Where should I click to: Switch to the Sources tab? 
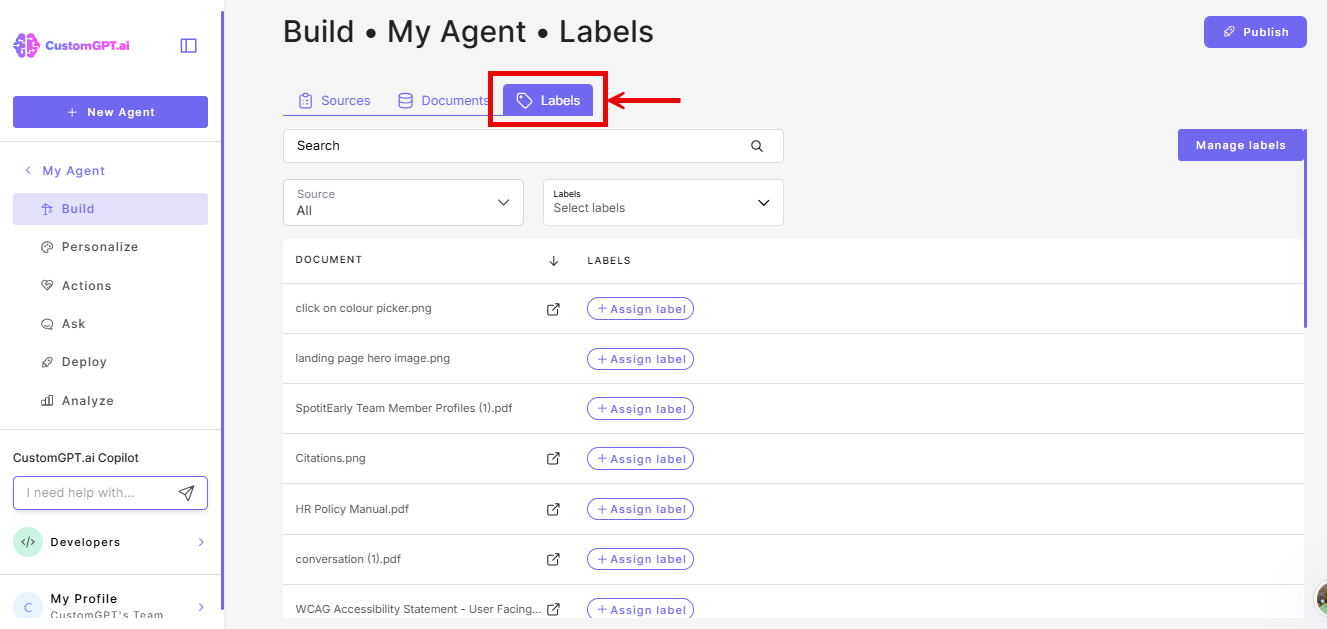click(x=334, y=100)
